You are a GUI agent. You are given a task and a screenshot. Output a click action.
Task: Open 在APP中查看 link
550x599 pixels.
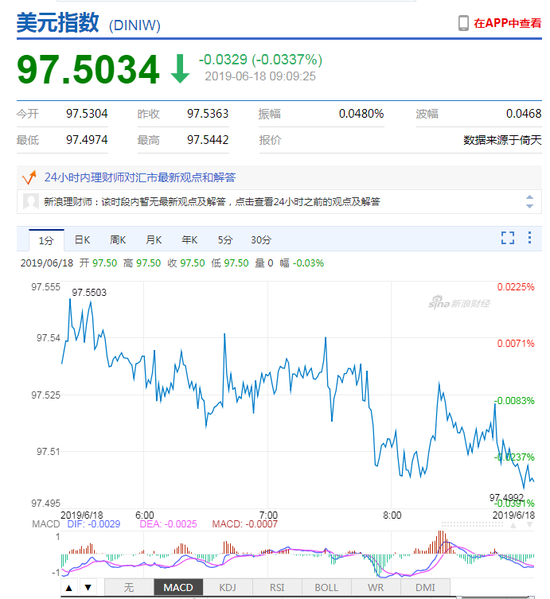pos(507,23)
